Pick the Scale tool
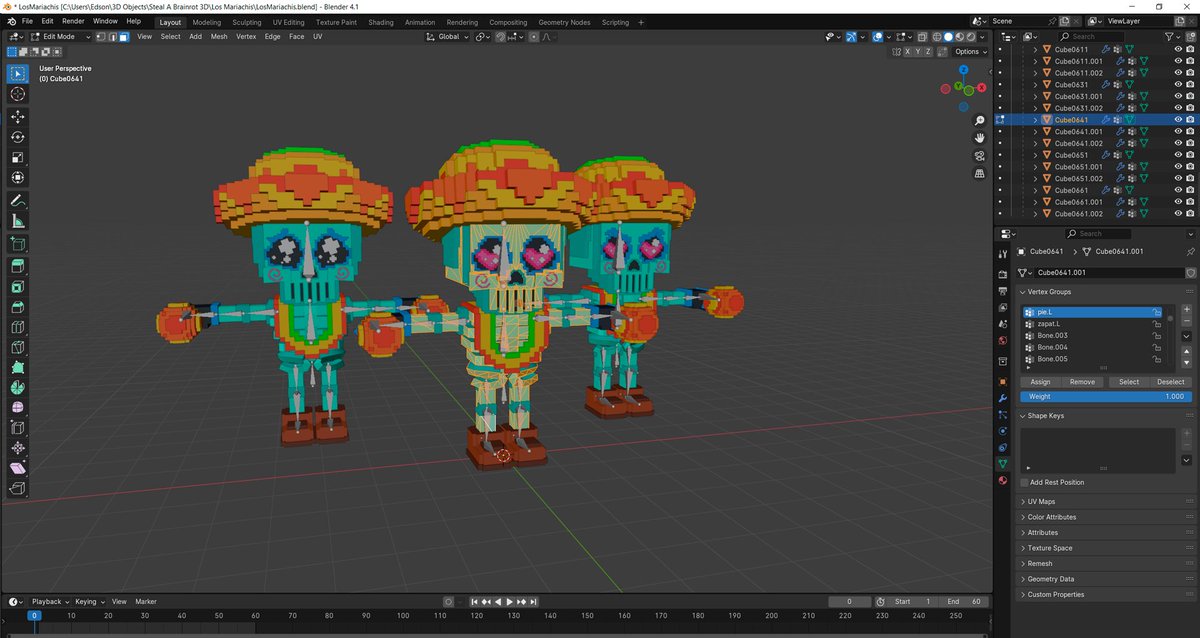Image resolution: width=1200 pixels, height=638 pixels. point(18,157)
